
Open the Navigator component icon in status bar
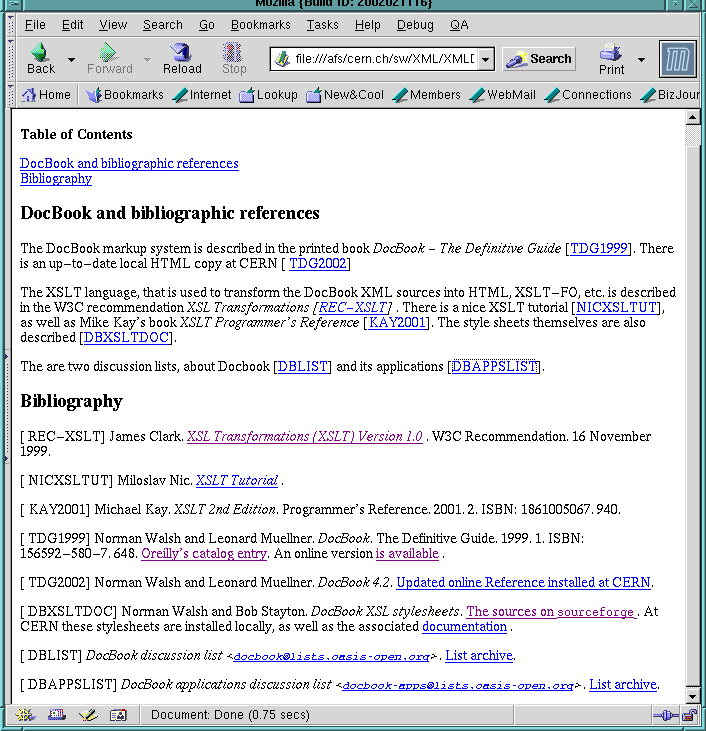25,715
